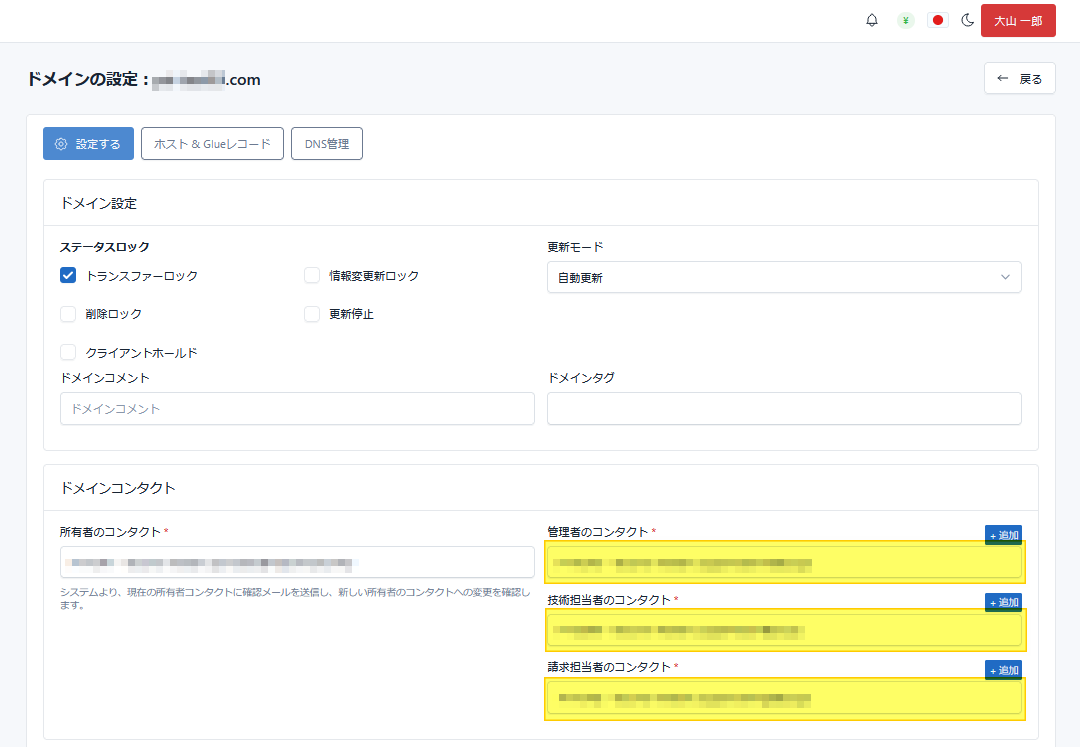Image resolution: width=1080 pixels, height=747 pixels.
Task: Click 追加 button for 技術担当者のコンタクト
Action: pyautogui.click(x=1003, y=602)
